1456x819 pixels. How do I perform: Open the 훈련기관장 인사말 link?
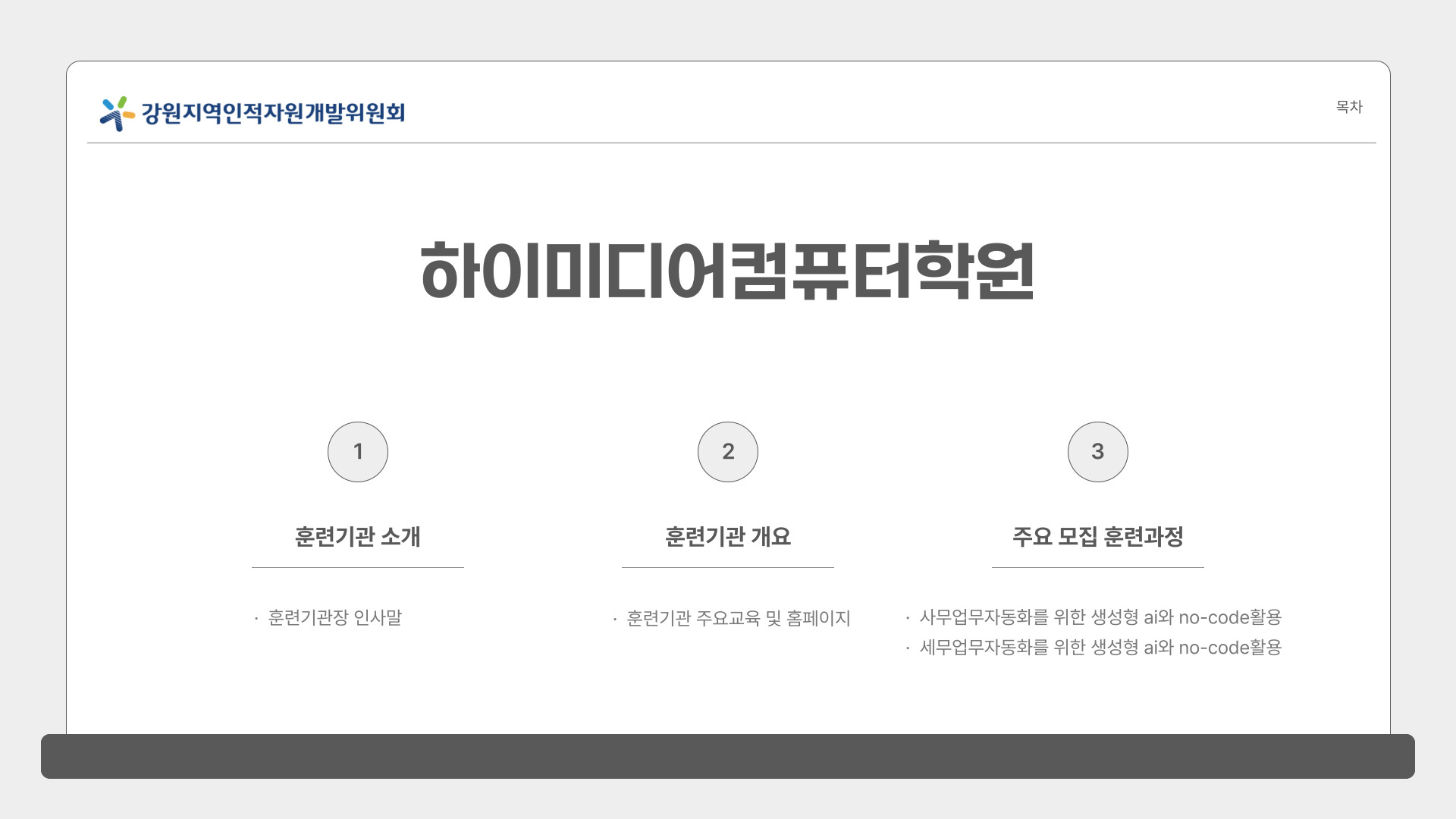[x=335, y=618]
